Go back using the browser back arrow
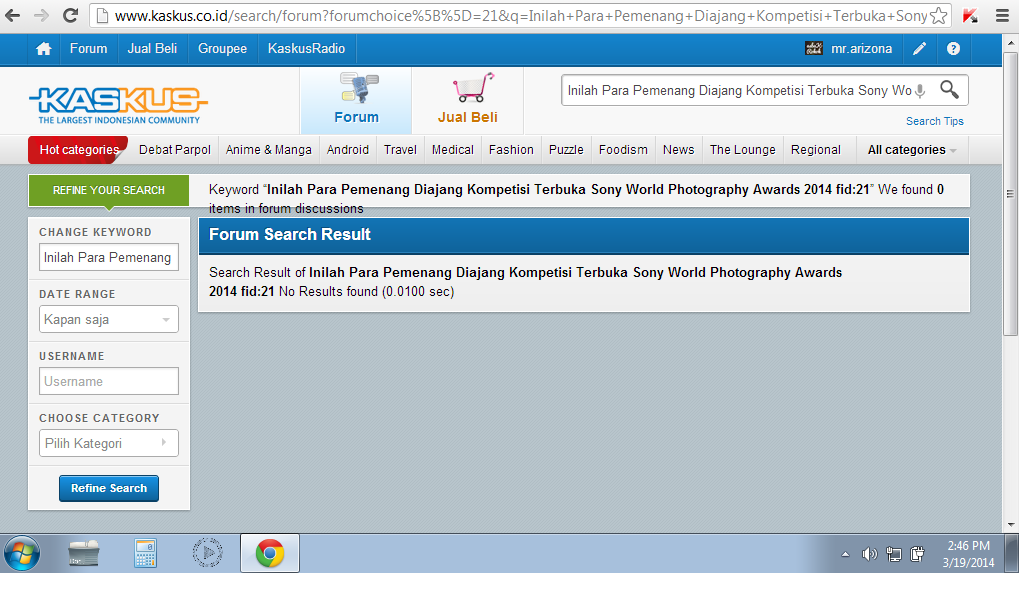1024x600 pixels. [12, 15]
